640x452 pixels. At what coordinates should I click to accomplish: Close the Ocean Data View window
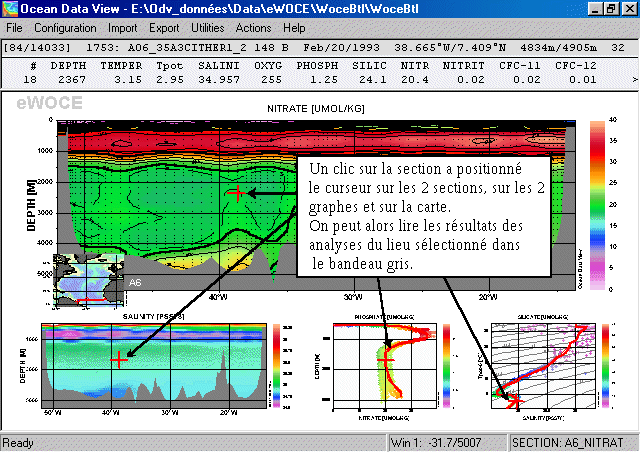pyautogui.click(x=629, y=9)
